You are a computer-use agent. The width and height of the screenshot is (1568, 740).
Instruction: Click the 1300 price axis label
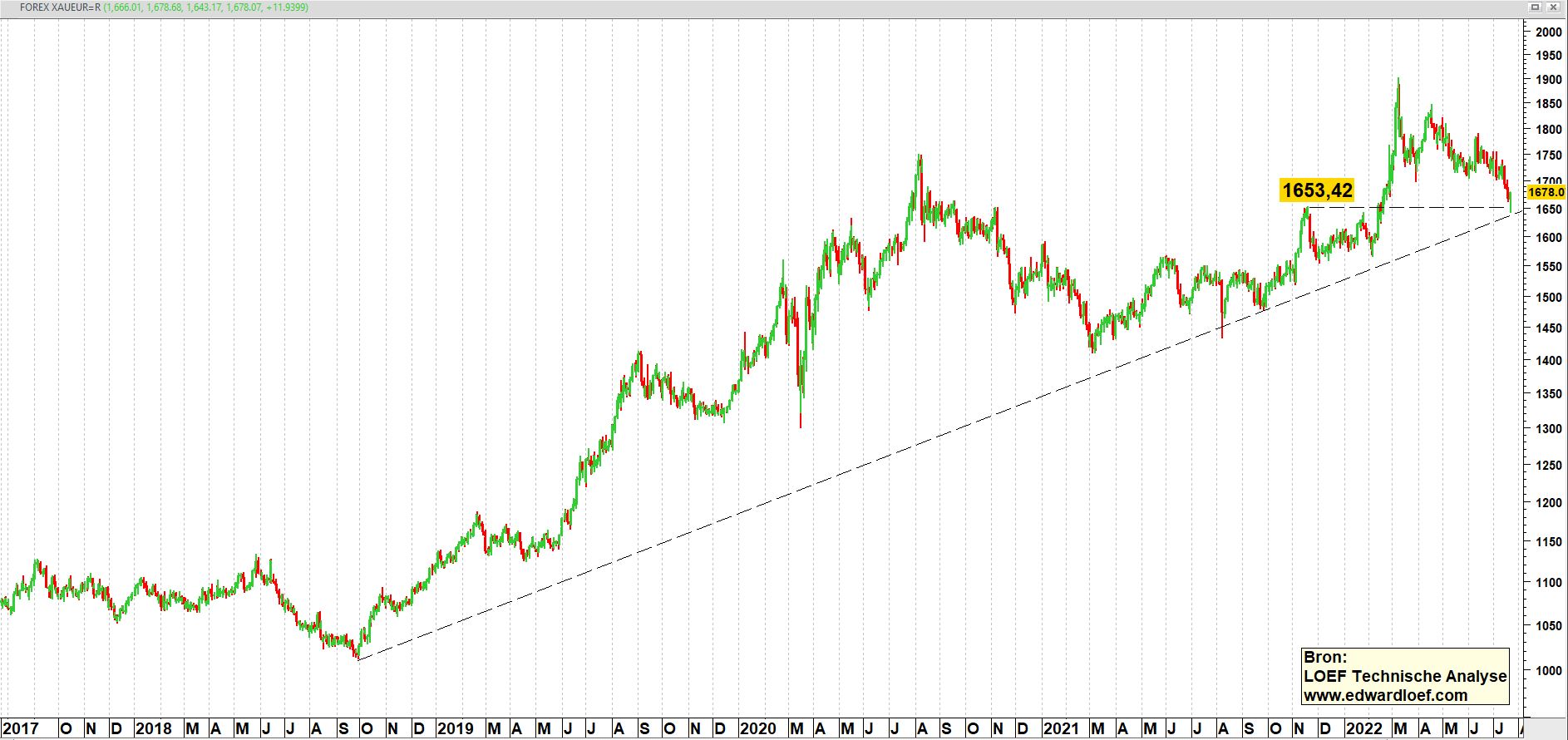[x=1549, y=428]
